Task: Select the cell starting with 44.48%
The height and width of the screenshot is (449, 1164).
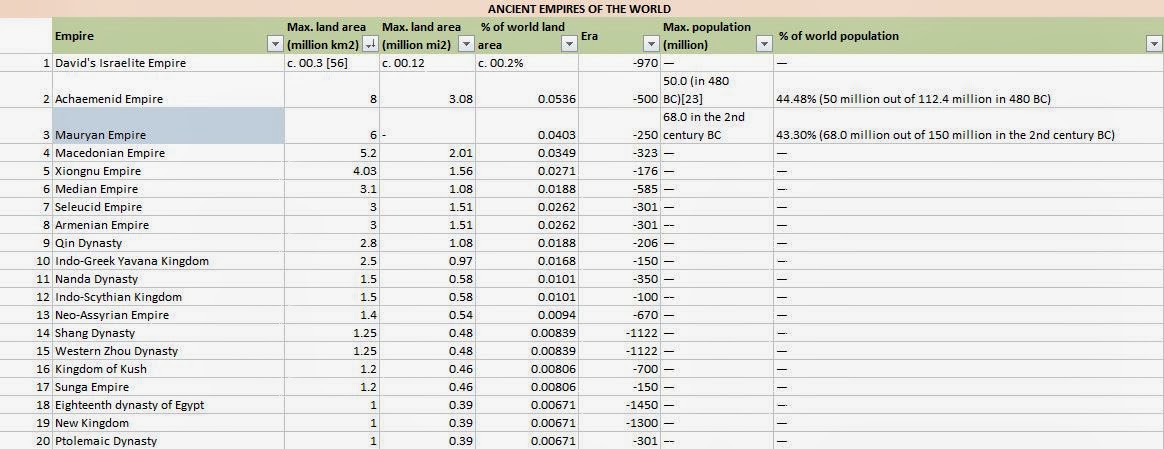Action: coord(968,90)
